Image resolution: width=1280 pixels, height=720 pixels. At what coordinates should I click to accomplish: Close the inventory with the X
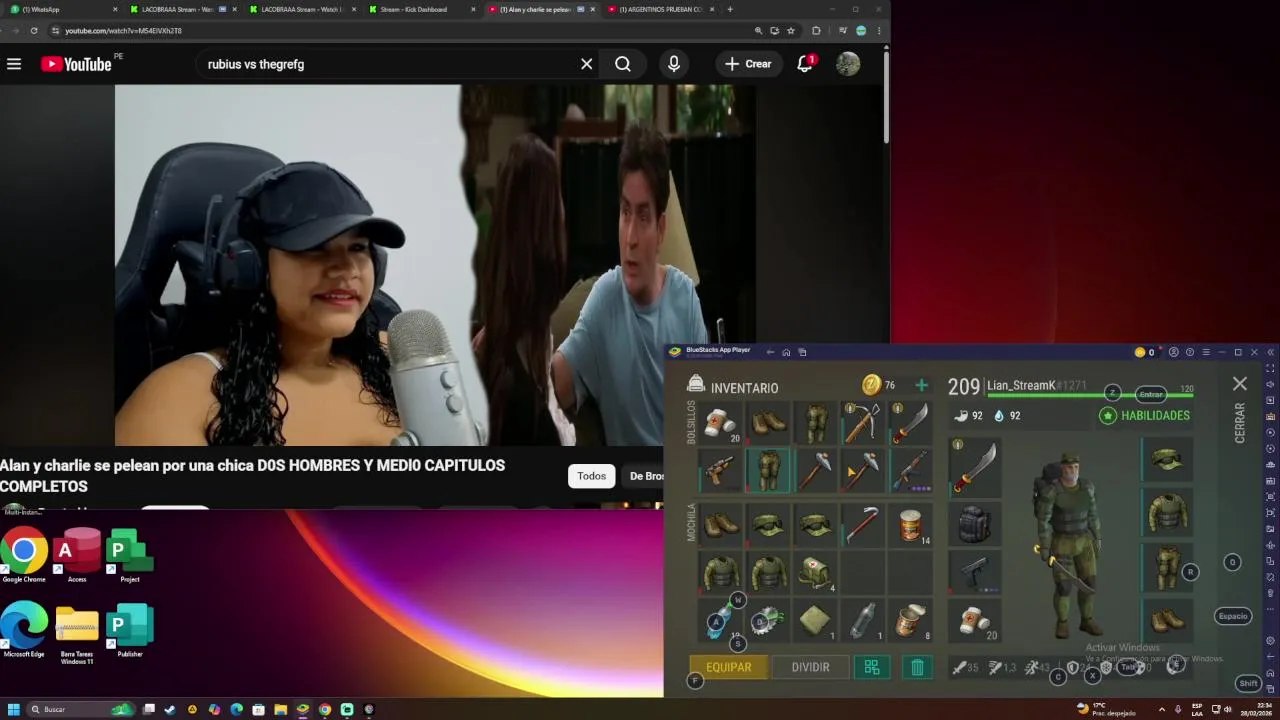pyautogui.click(x=1240, y=384)
